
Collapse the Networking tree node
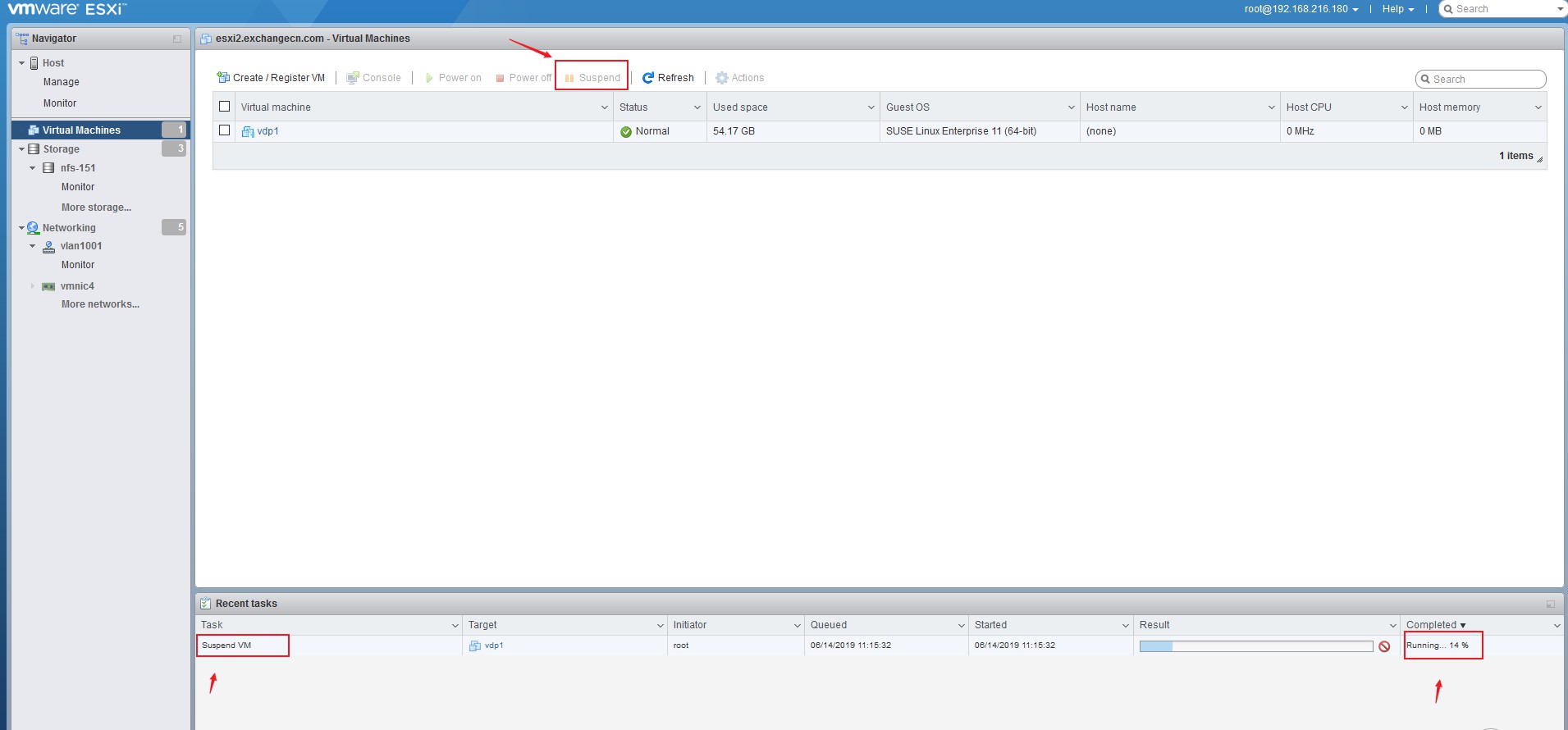(x=22, y=228)
